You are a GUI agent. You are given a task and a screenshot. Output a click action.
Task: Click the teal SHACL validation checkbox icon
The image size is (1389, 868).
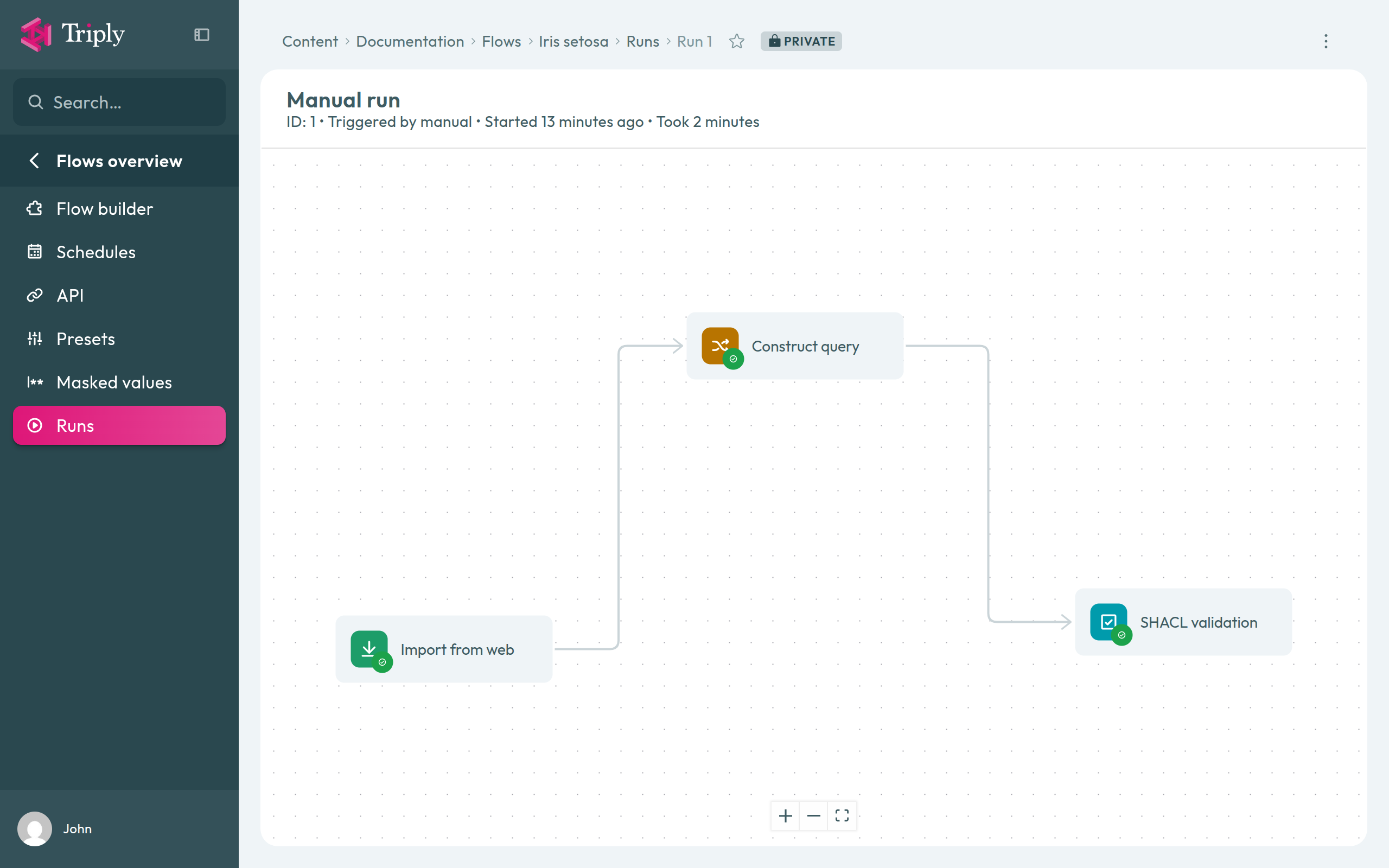(1108, 621)
